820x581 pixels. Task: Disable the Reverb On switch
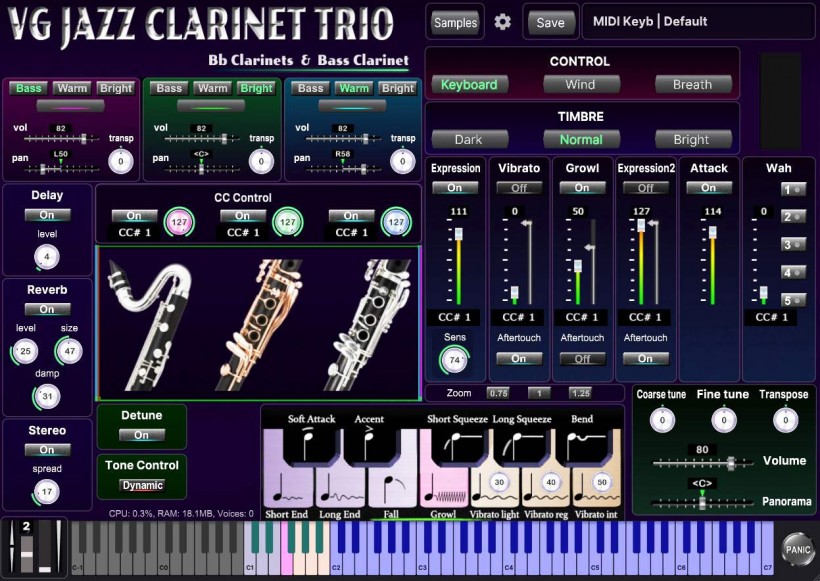[x=47, y=310]
